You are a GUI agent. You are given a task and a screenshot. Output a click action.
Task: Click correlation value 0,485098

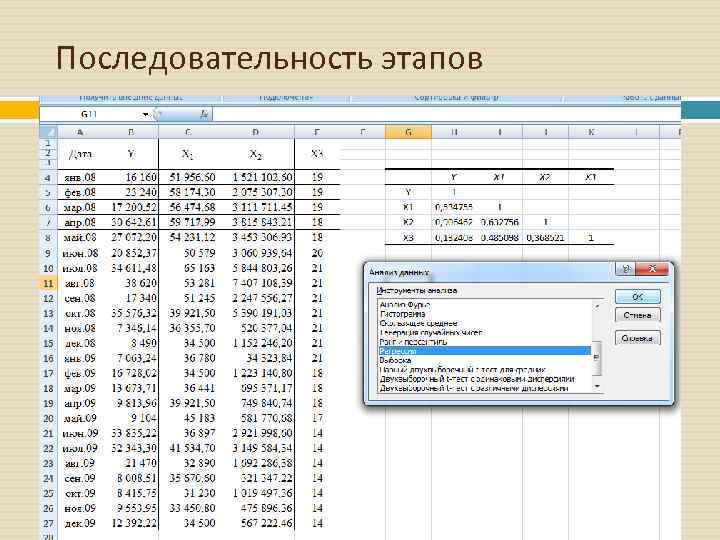(x=500, y=237)
